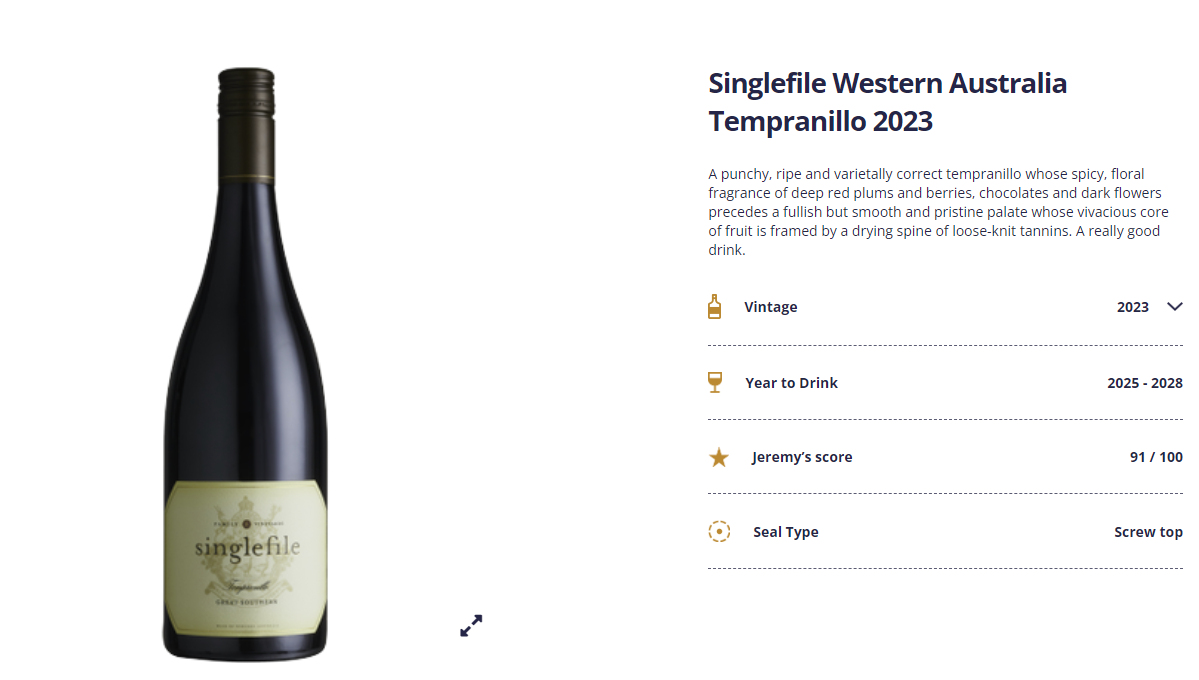1199x680 pixels.
Task: Click the expand image arrows icon
Action: click(471, 626)
